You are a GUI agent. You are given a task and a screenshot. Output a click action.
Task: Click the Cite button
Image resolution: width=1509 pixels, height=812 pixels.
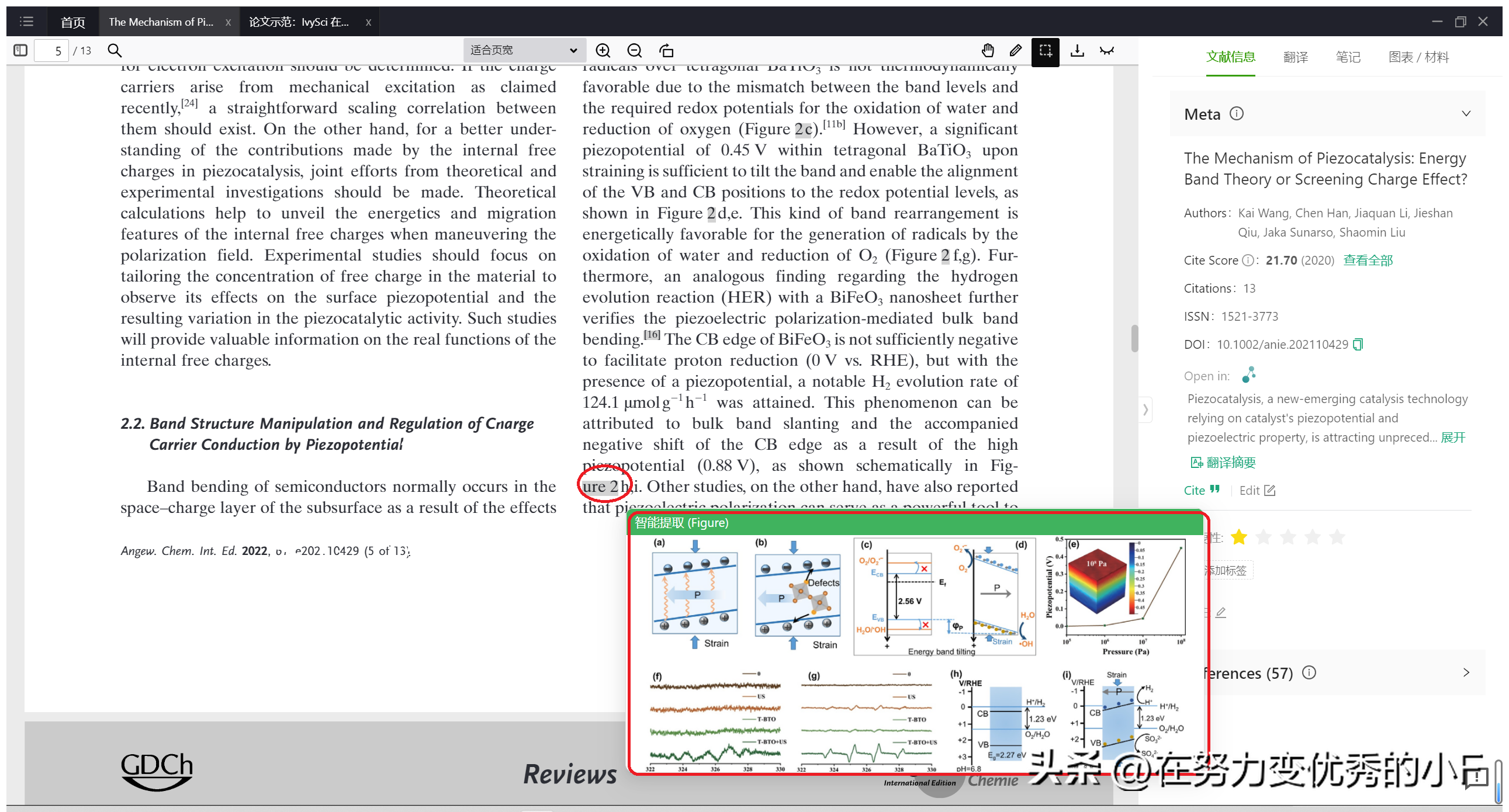point(1202,490)
